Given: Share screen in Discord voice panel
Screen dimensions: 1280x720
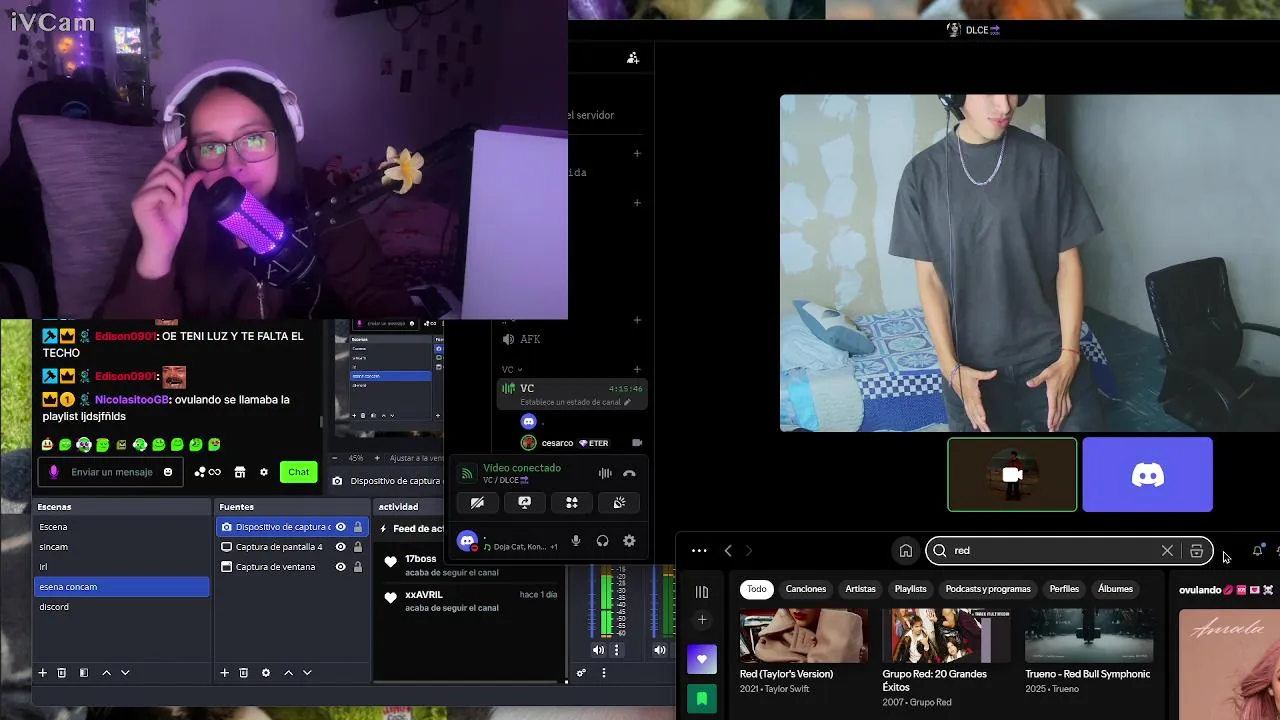Looking at the screenshot, I should pyautogui.click(x=524, y=503).
